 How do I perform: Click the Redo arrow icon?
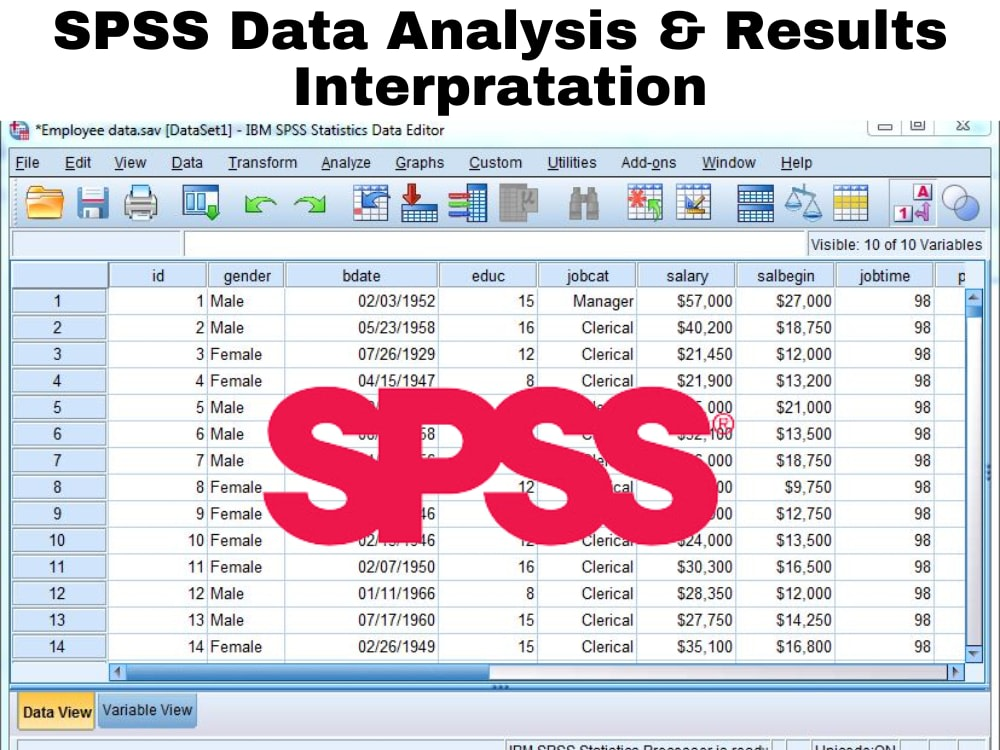pos(309,205)
